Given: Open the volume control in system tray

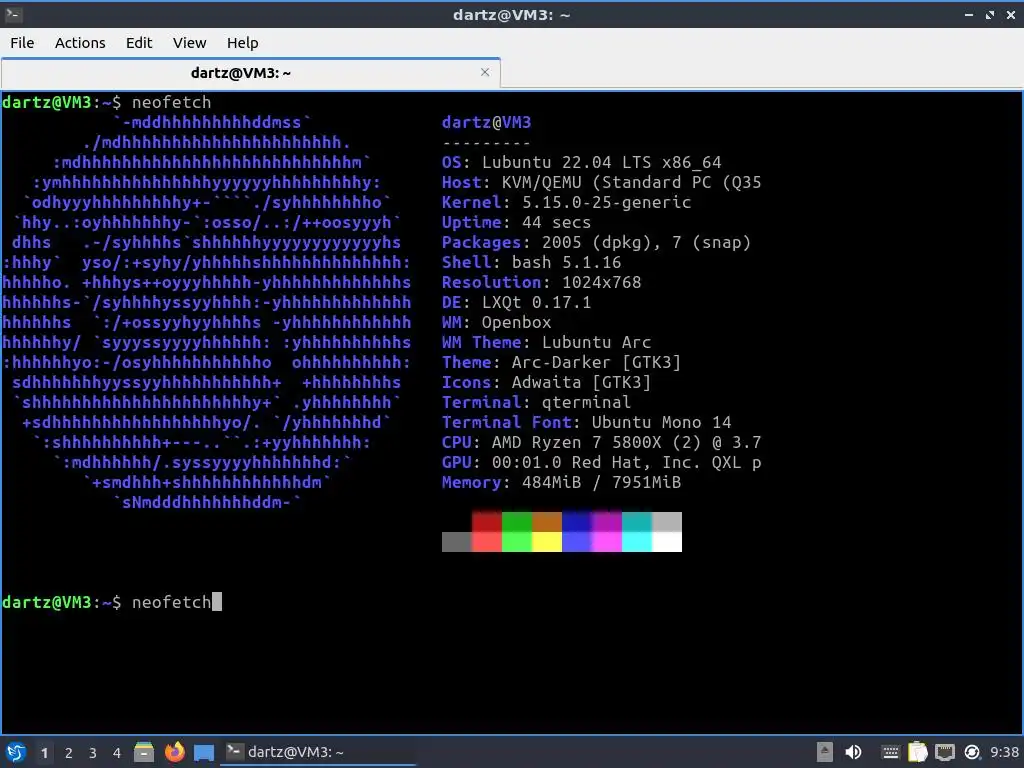Looking at the screenshot, I should tap(853, 752).
